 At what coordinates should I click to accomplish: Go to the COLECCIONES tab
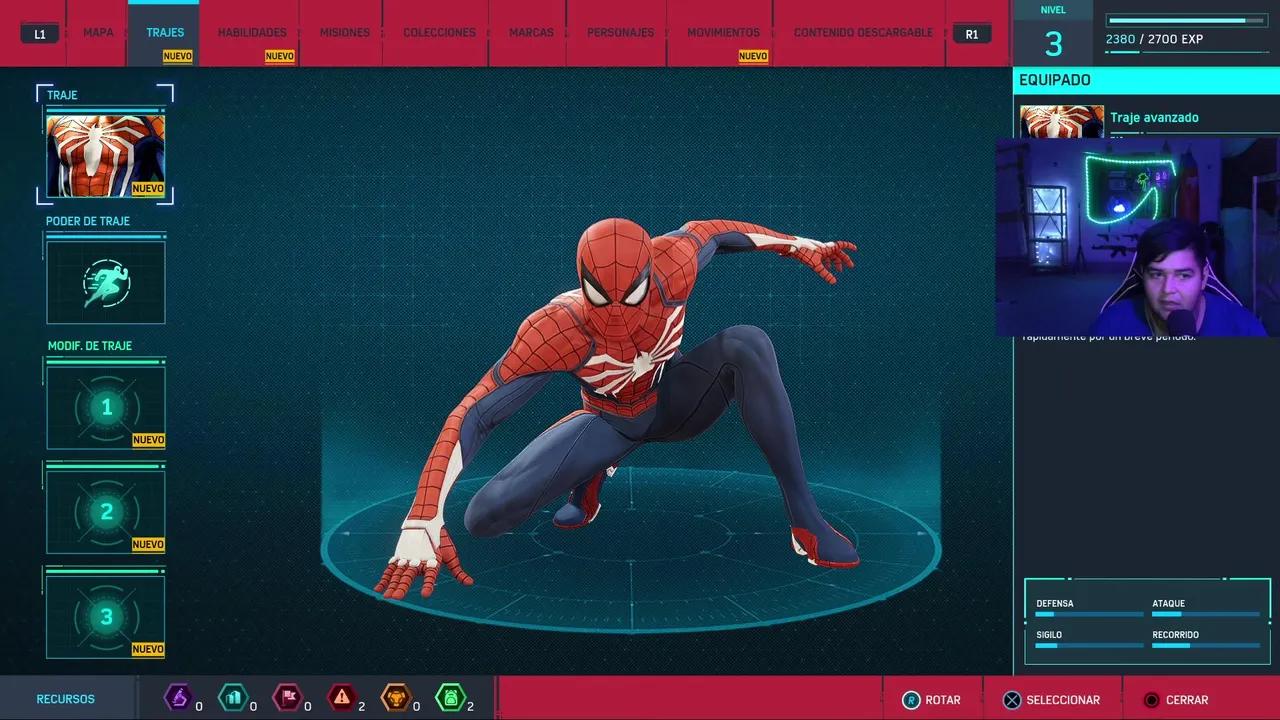tap(439, 33)
